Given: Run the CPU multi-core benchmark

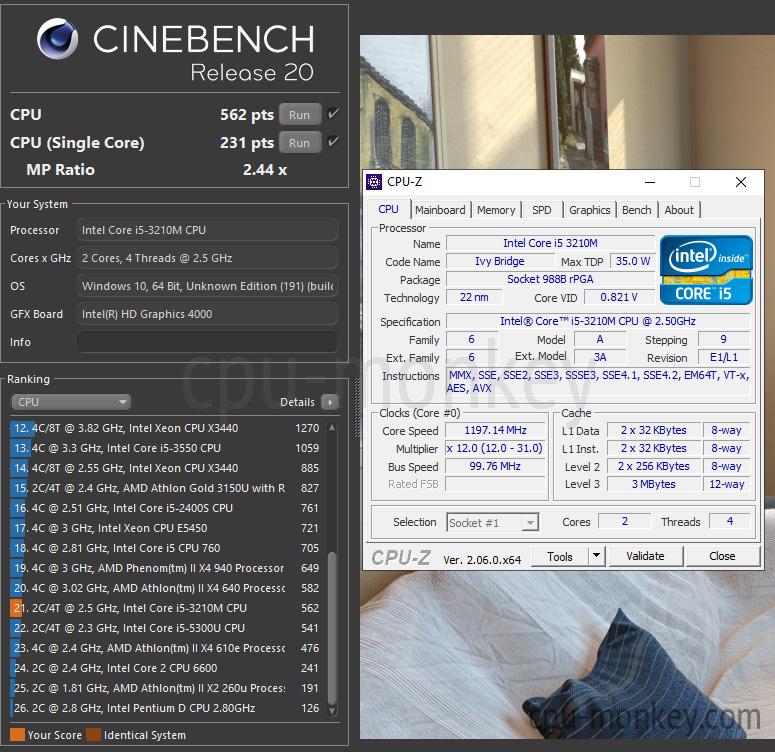Looking at the screenshot, I should tap(300, 115).
